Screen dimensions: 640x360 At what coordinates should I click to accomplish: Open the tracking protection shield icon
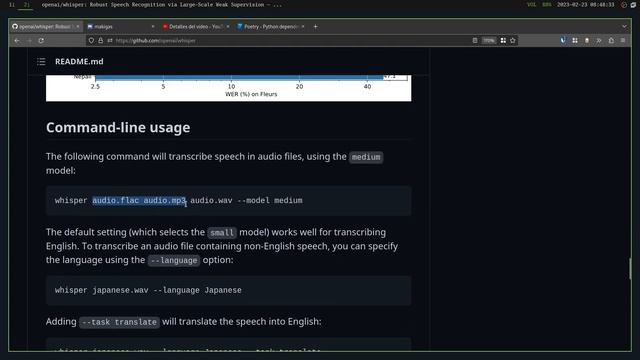click(x=91, y=40)
